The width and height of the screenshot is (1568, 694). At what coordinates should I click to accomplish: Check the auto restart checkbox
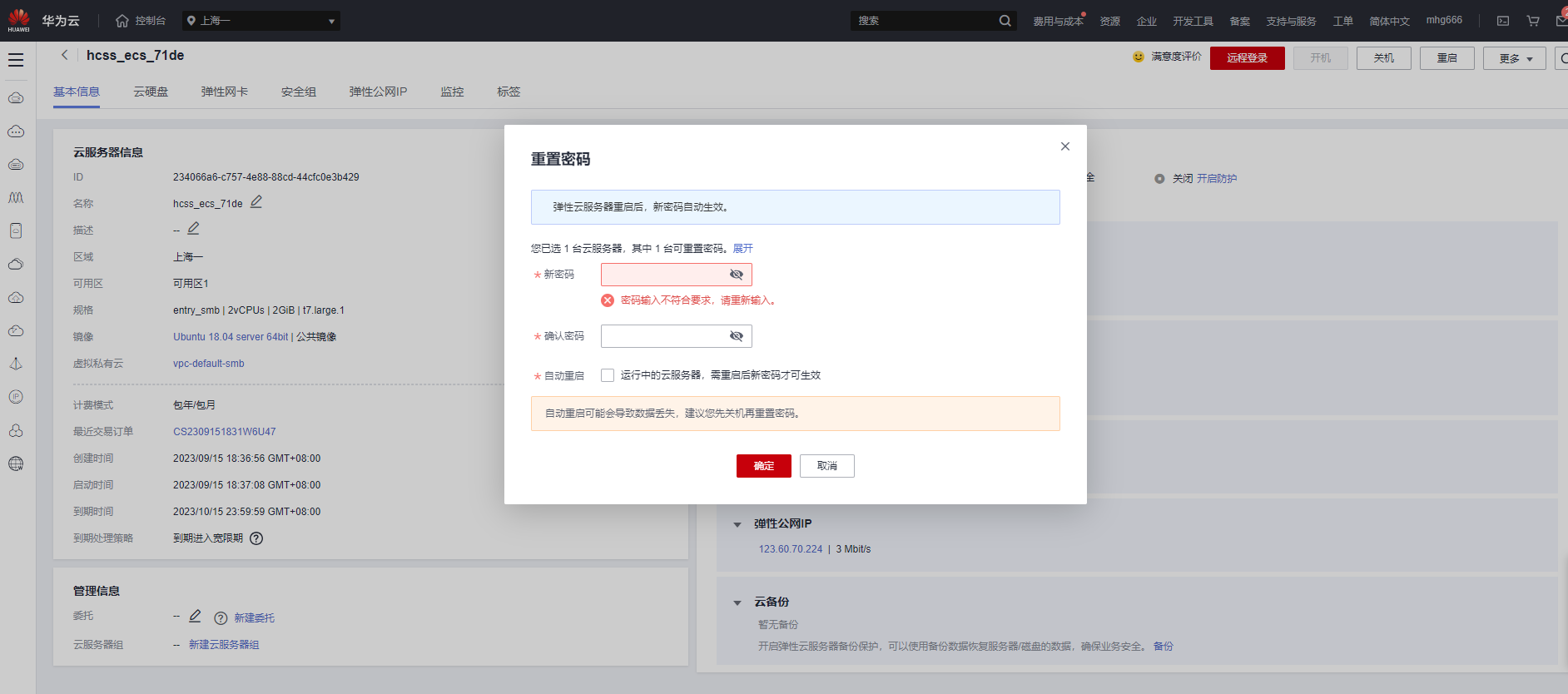pyautogui.click(x=608, y=375)
